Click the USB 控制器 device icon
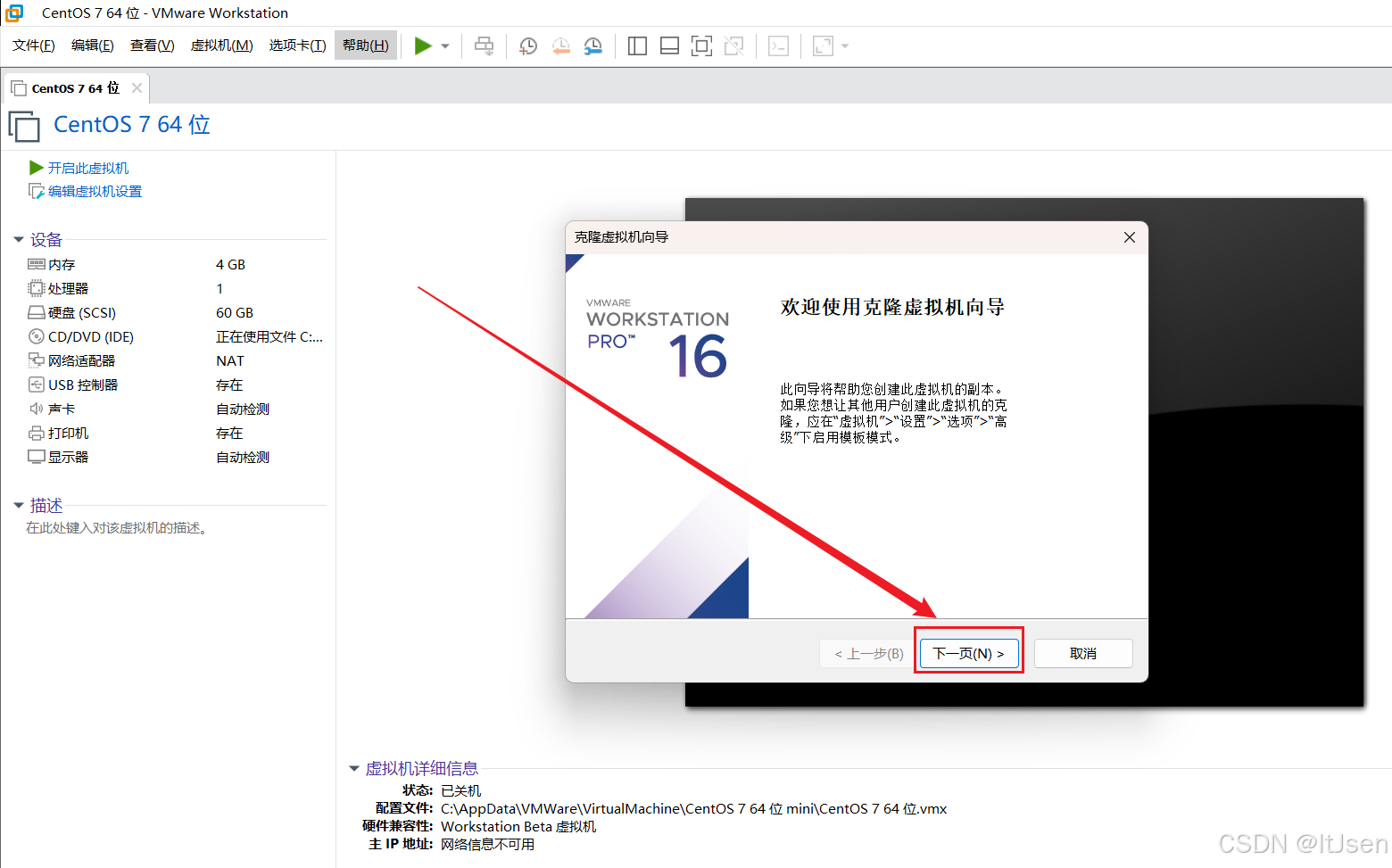This screenshot has width=1392, height=868. pyautogui.click(x=37, y=384)
